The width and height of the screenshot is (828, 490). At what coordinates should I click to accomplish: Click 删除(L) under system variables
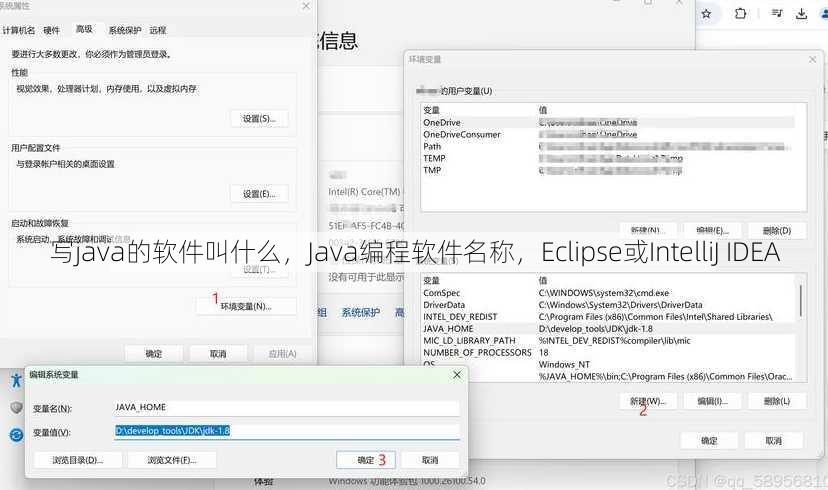(x=777, y=401)
